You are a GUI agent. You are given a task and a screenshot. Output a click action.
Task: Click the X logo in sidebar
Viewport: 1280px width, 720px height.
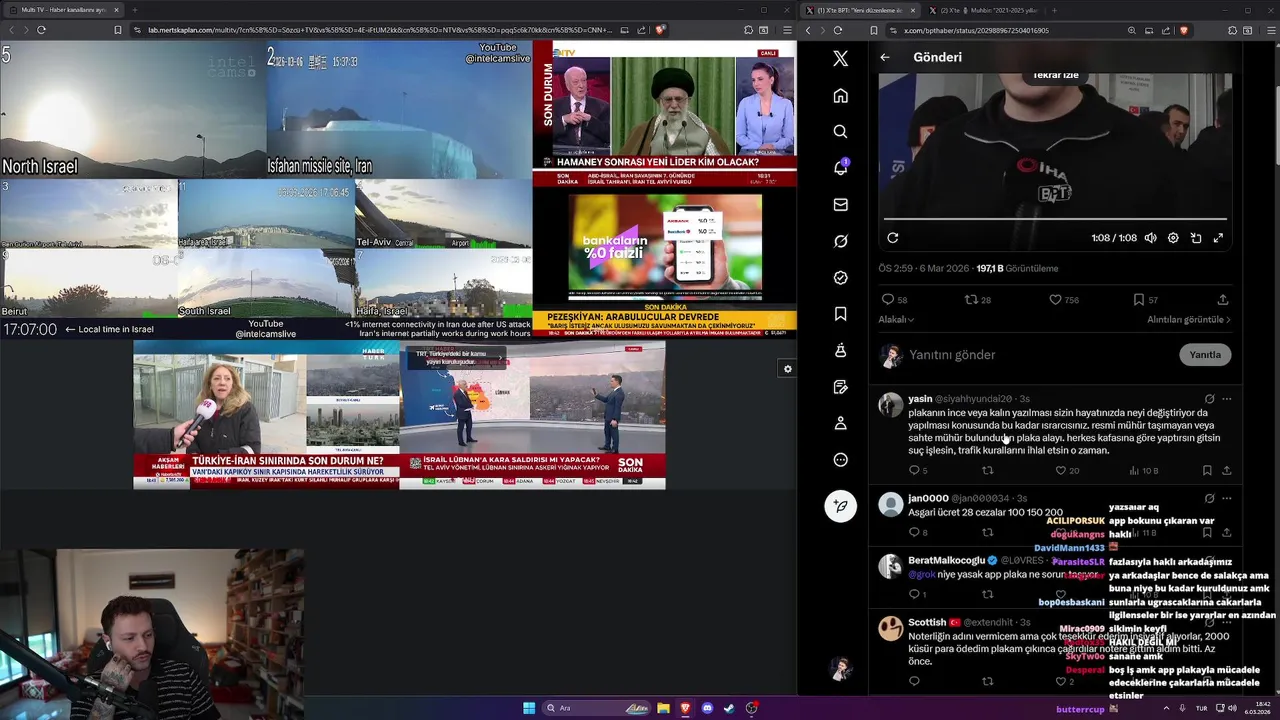point(840,59)
